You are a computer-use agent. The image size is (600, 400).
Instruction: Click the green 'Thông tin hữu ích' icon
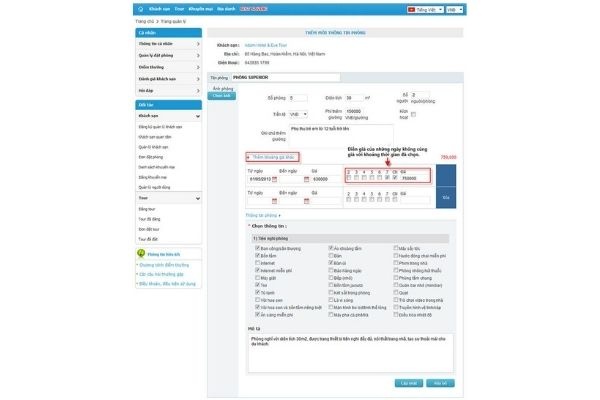tap(139, 253)
